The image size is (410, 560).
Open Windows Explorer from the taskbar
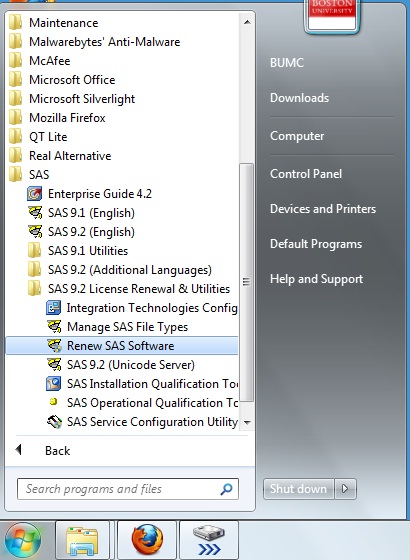[x=82, y=541]
